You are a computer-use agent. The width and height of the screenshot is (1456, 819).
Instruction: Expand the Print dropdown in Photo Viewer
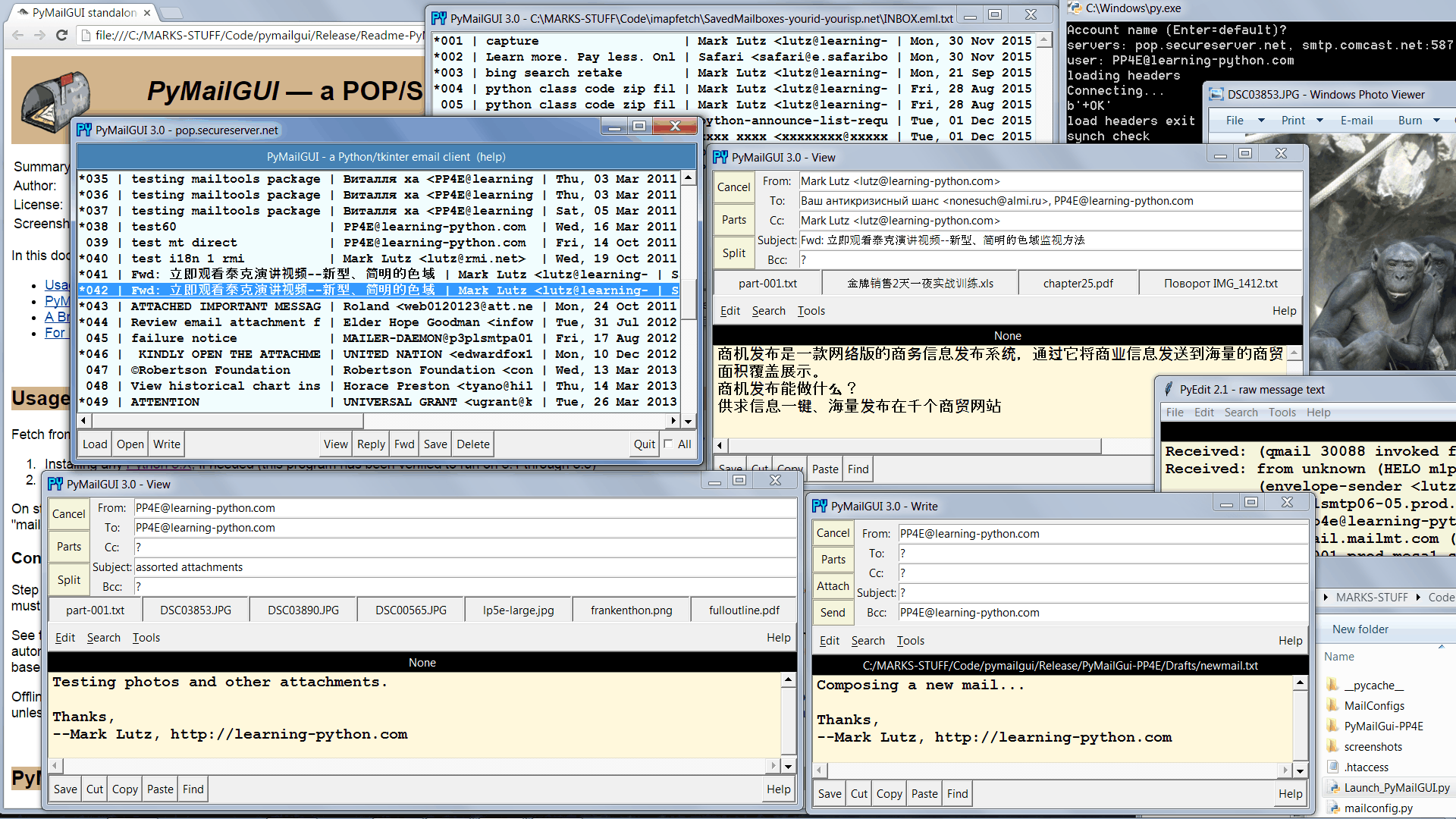pyautogui.click(x=1319, y=121)
